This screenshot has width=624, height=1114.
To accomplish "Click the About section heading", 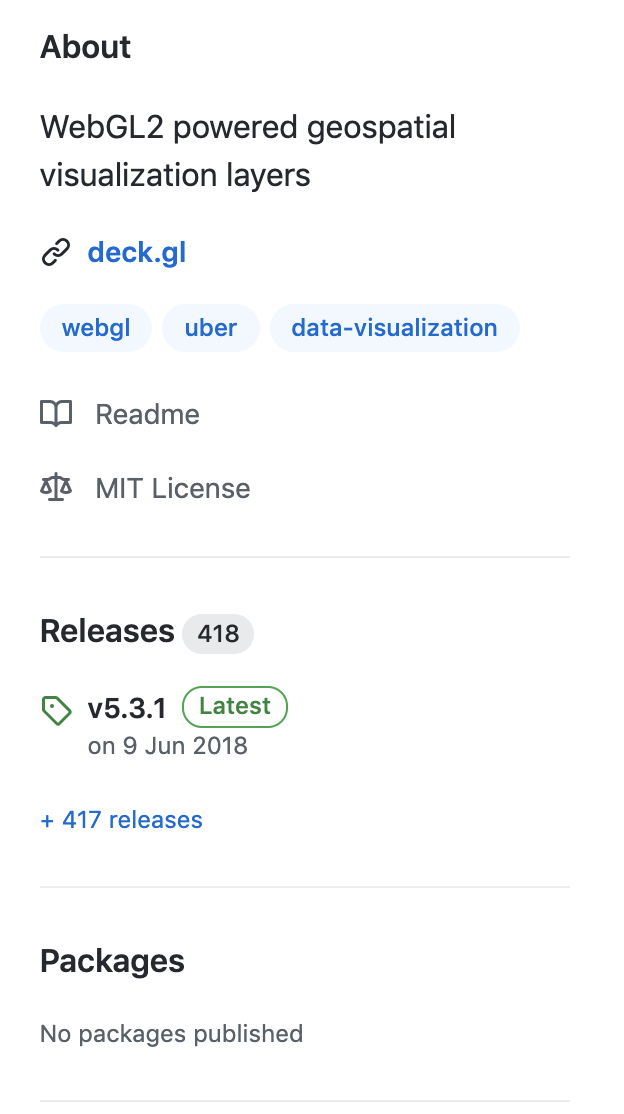I will point(85,47).
